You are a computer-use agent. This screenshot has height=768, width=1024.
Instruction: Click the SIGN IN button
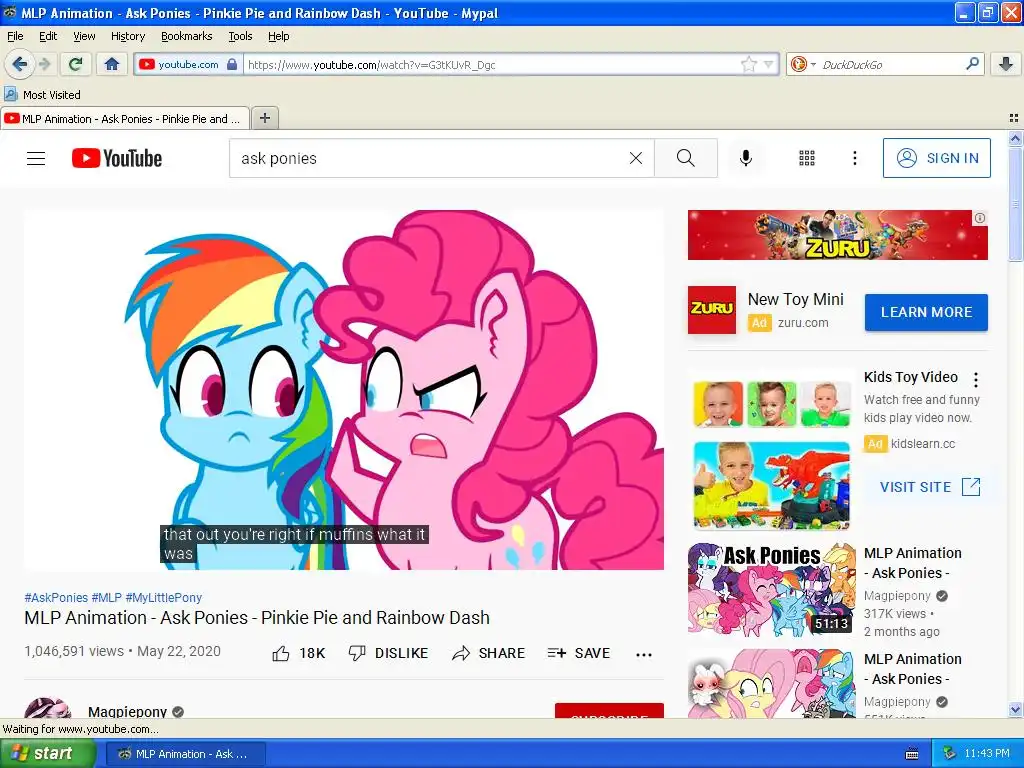click(x=936, y=158)
